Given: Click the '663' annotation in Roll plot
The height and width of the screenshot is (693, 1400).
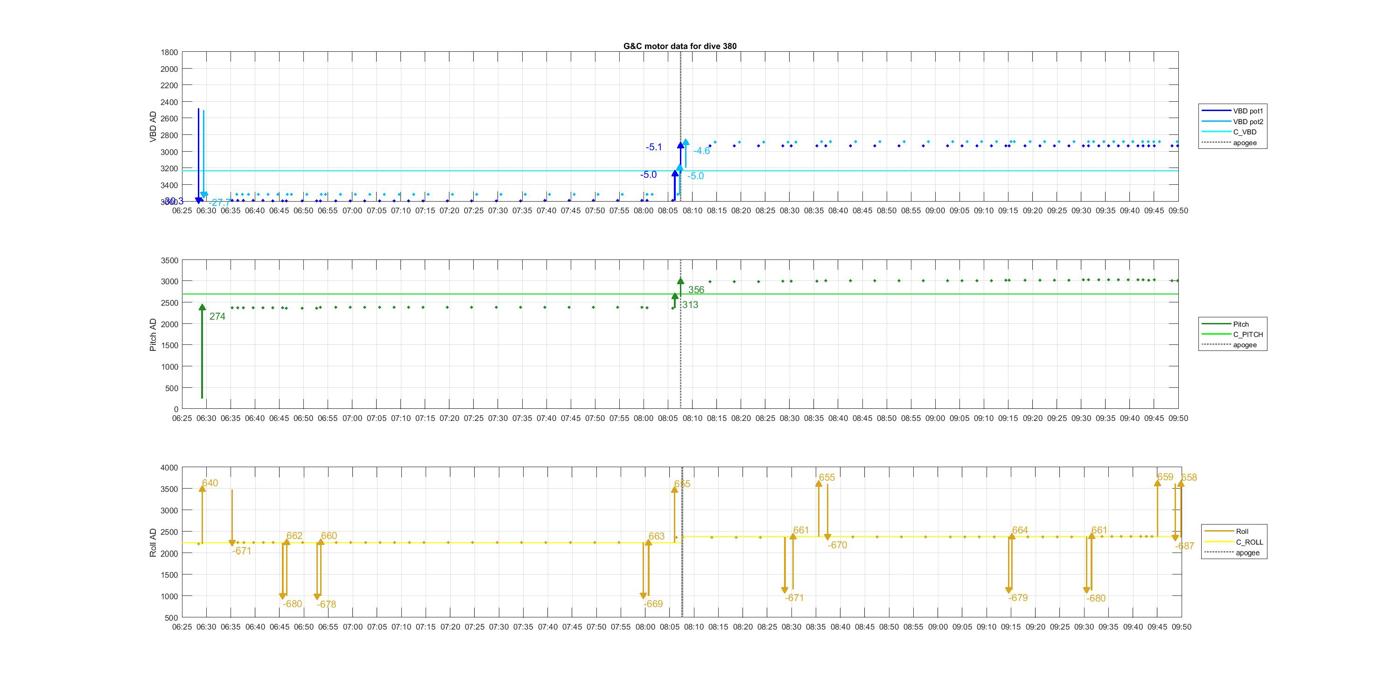Looking at the screenshot, I should [656, 537].
